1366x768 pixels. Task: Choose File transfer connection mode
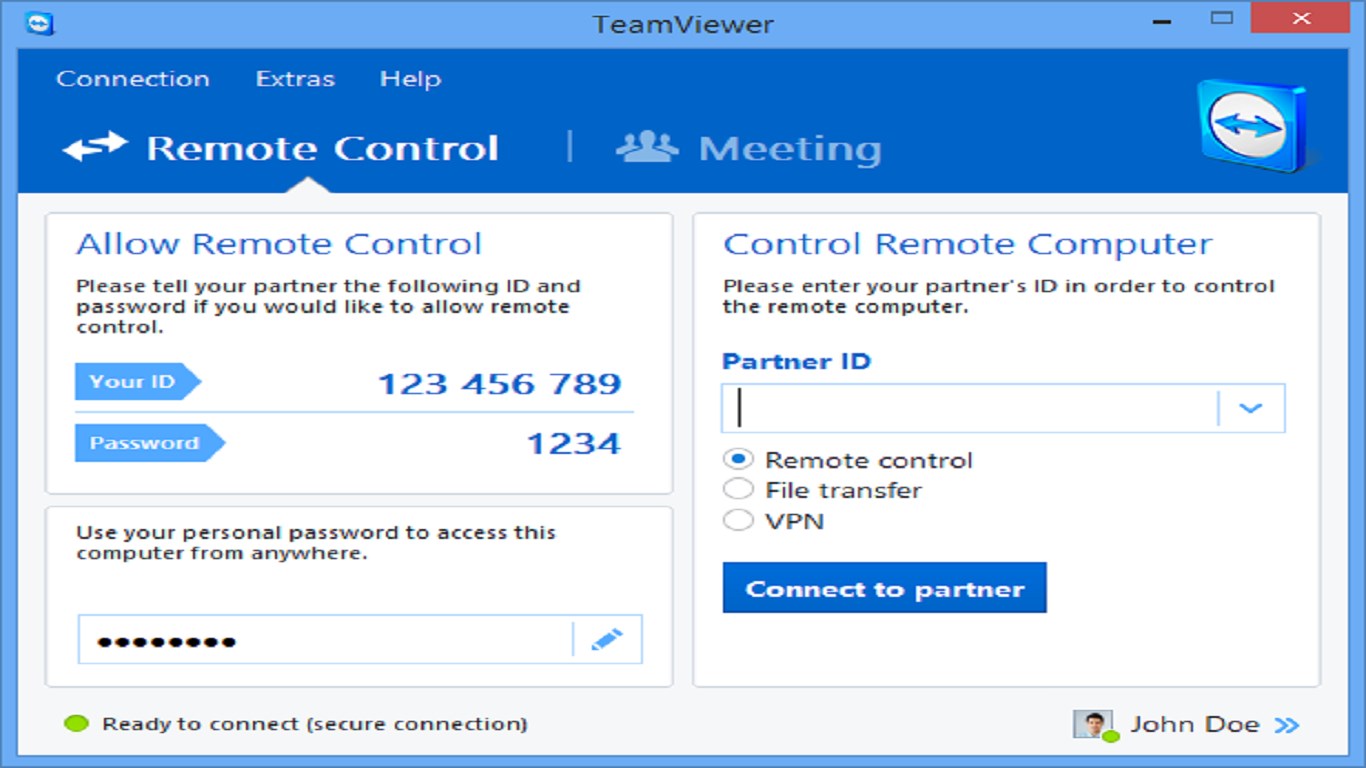click(x=737, y=489)
